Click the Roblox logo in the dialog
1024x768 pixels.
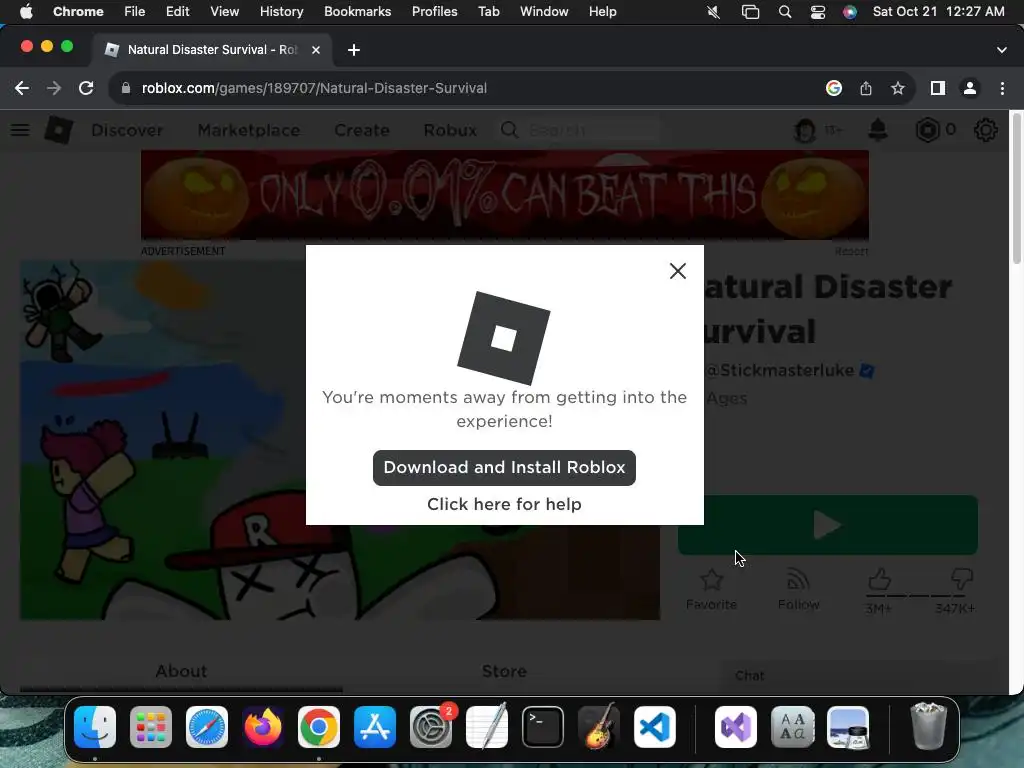coord(504,338)
